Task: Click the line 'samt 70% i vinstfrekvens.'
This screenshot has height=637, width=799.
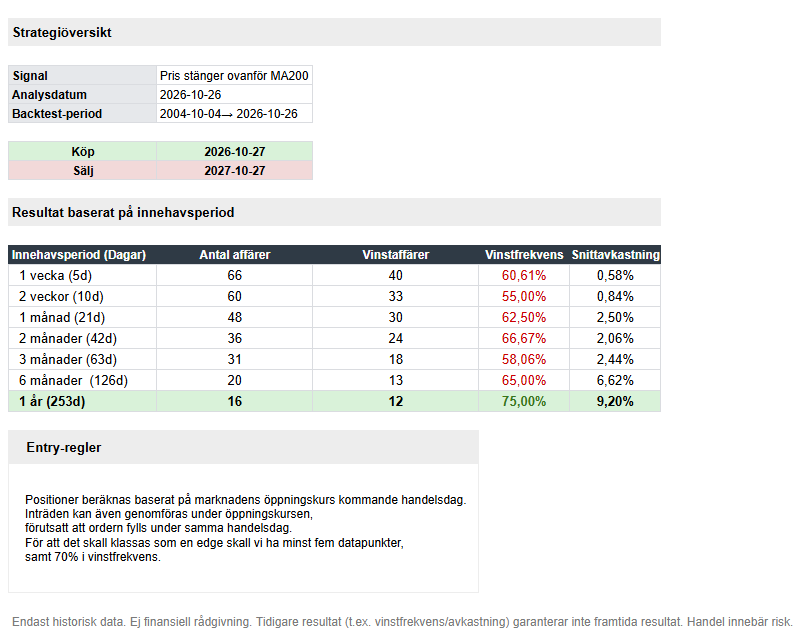Action: click(93, 557)
